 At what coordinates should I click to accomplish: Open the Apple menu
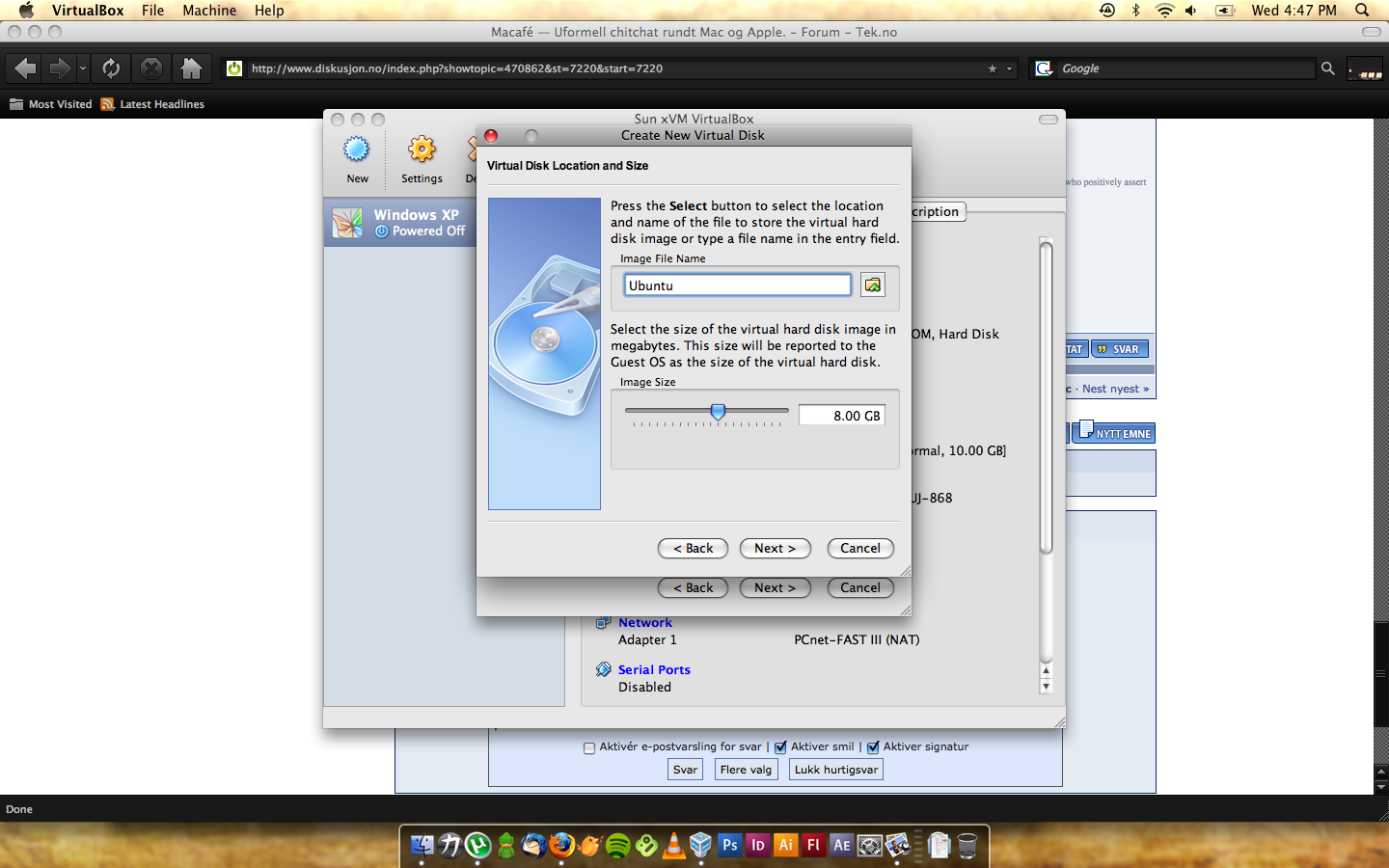click(x=26, y=10)
